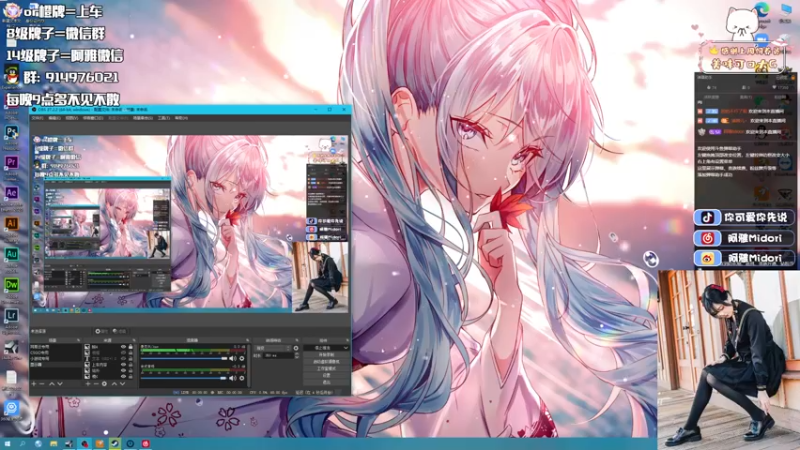
Task: Move the selected scene up
Action: [52, 384]
